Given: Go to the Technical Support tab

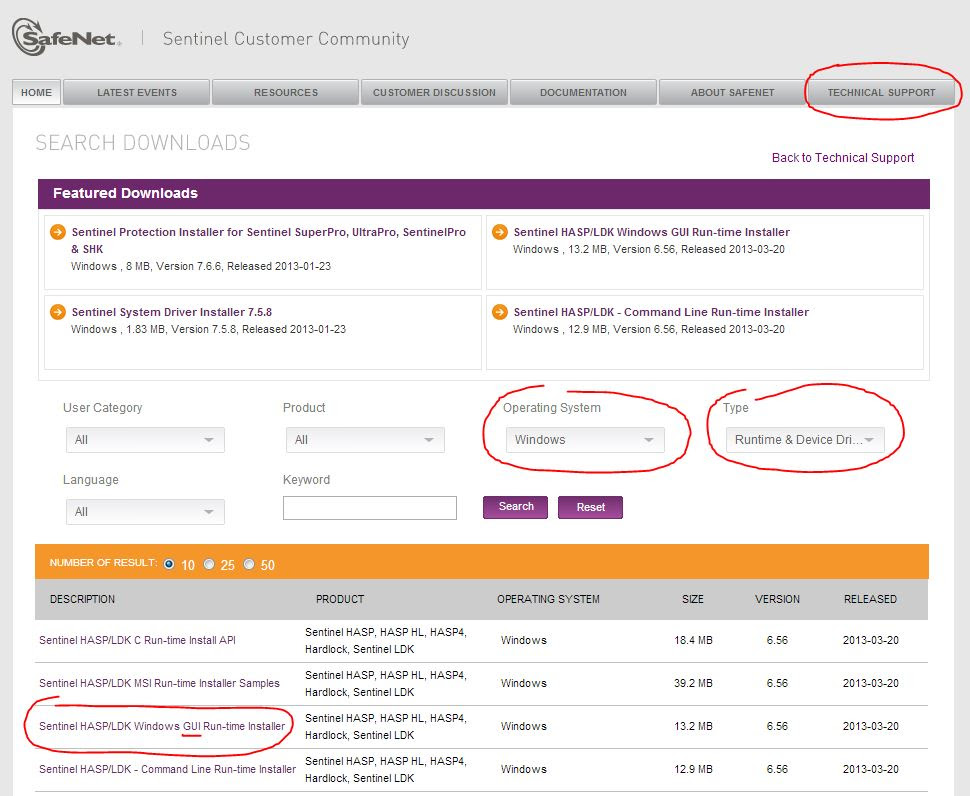Looking at the screenshot, I should coord(881,92).
